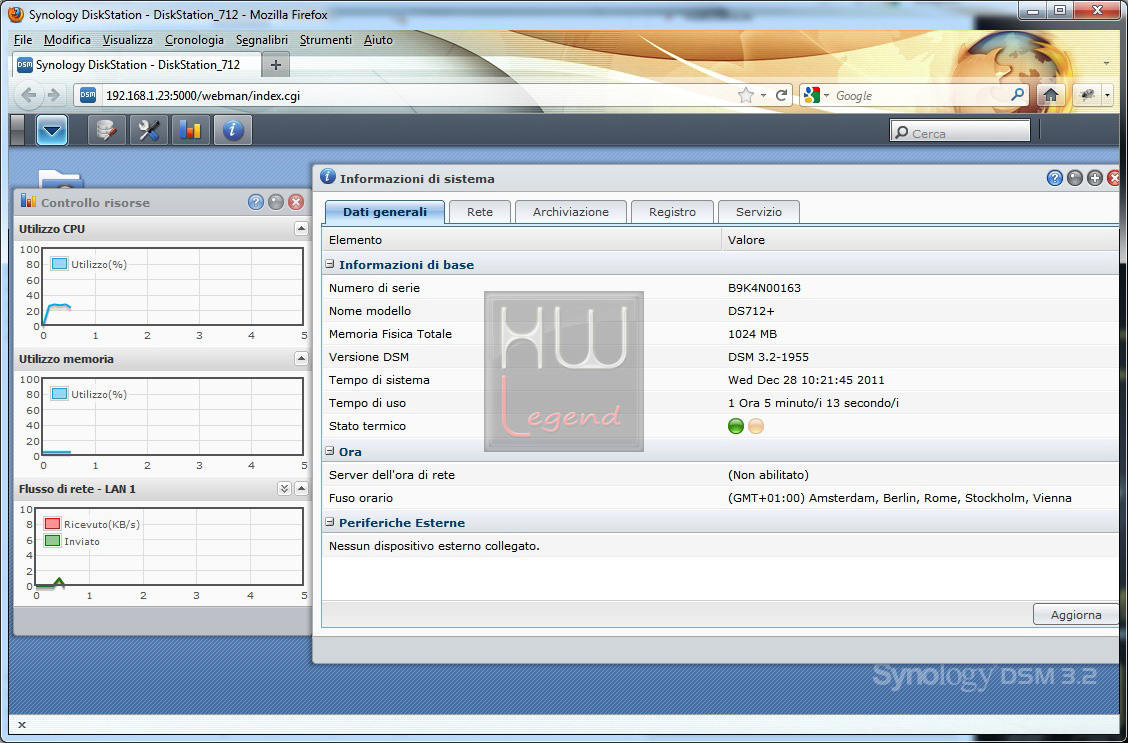Open the Firefox list all tabs dropdown
This screenshot has width=1128, height=743.
(x=1106, y=64)
